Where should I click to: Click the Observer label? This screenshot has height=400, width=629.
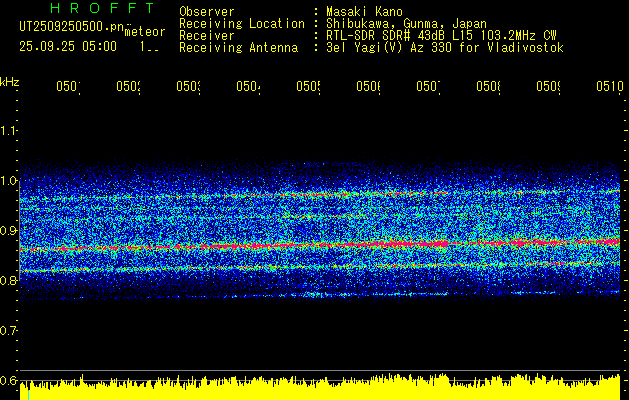207,11
